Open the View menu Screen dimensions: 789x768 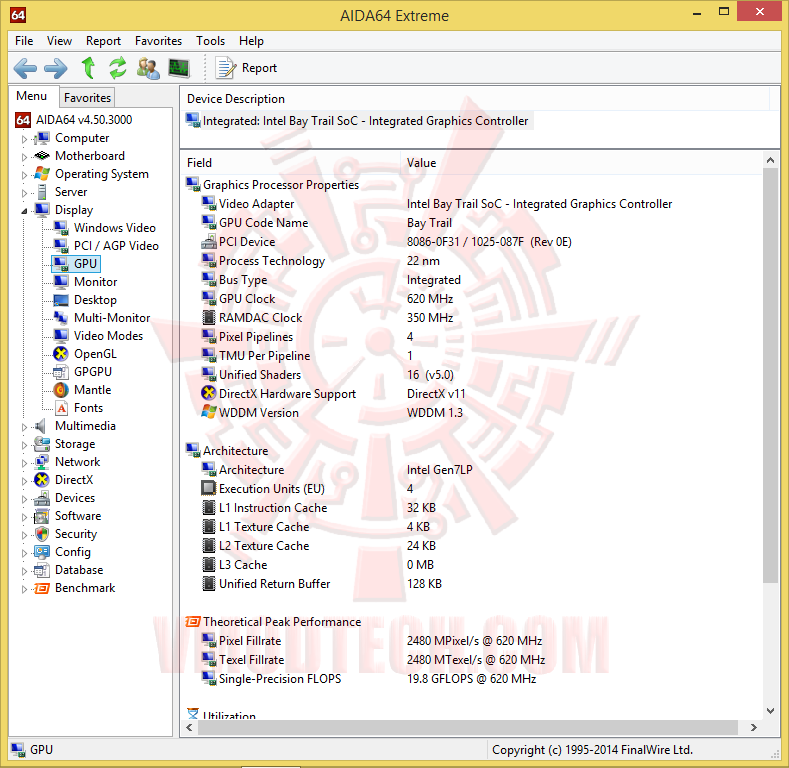click(x=59, y=41)
